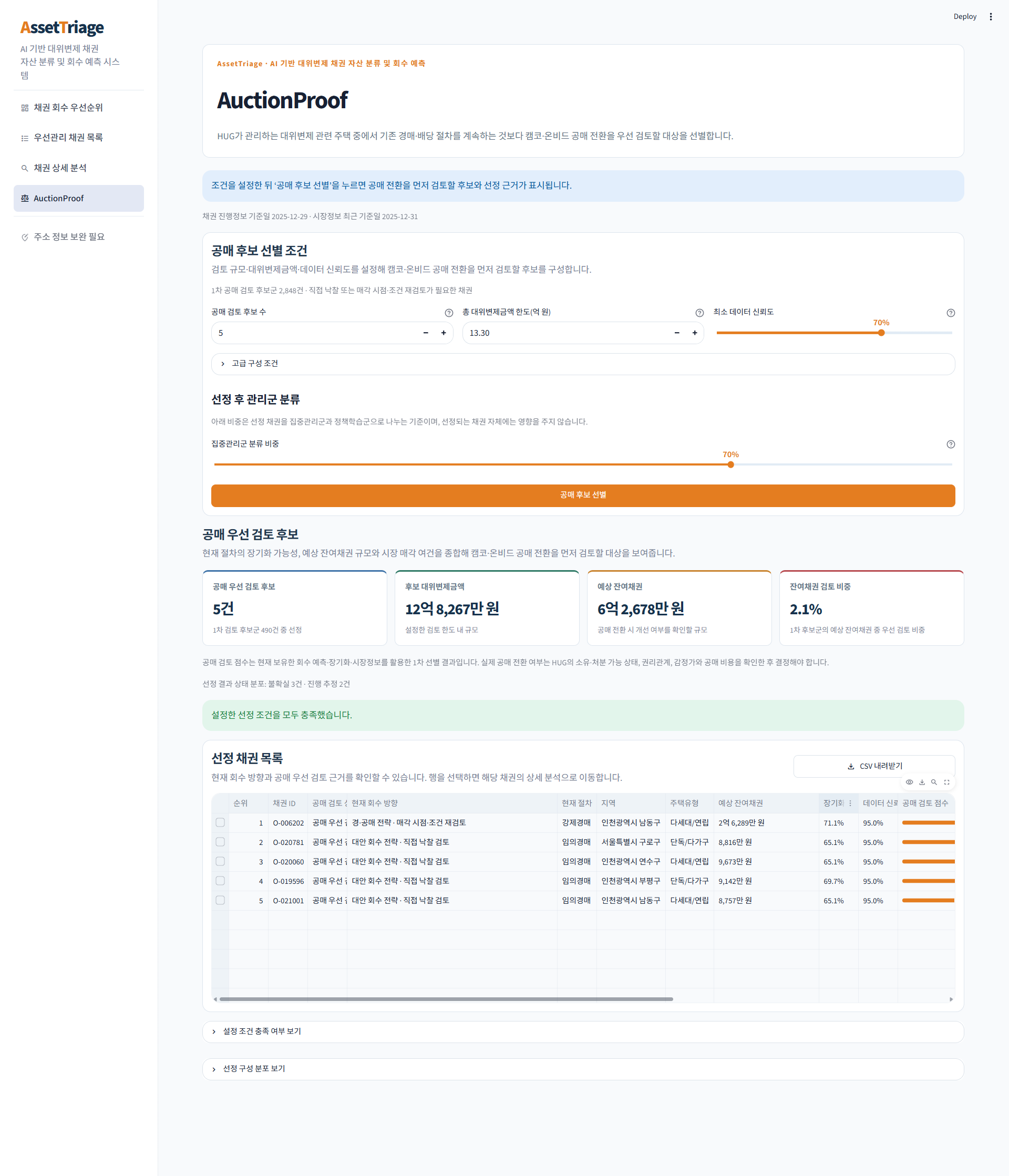Increase 총 대위변제금액 한도 with plus

coord(695,333)
